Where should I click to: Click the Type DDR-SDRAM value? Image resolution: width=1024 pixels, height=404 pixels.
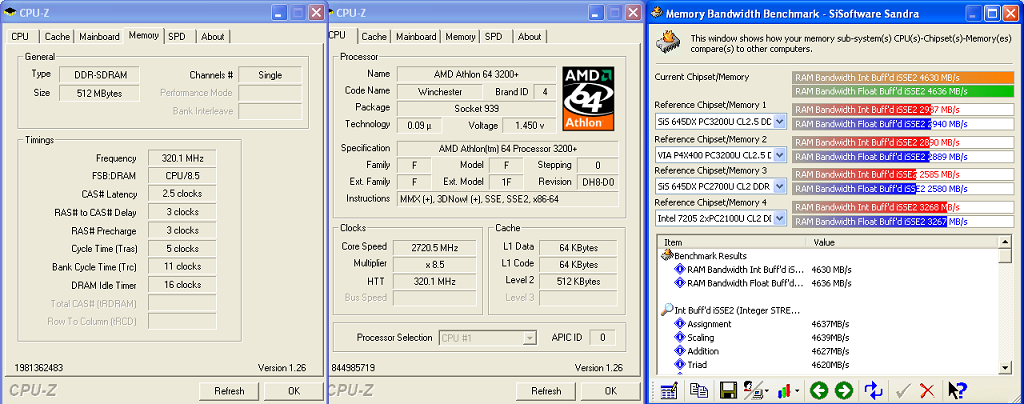pos(99,75)
